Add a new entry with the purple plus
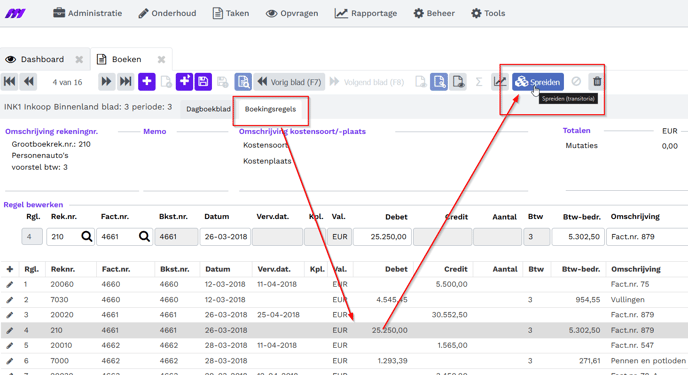 tap(147, 82)
